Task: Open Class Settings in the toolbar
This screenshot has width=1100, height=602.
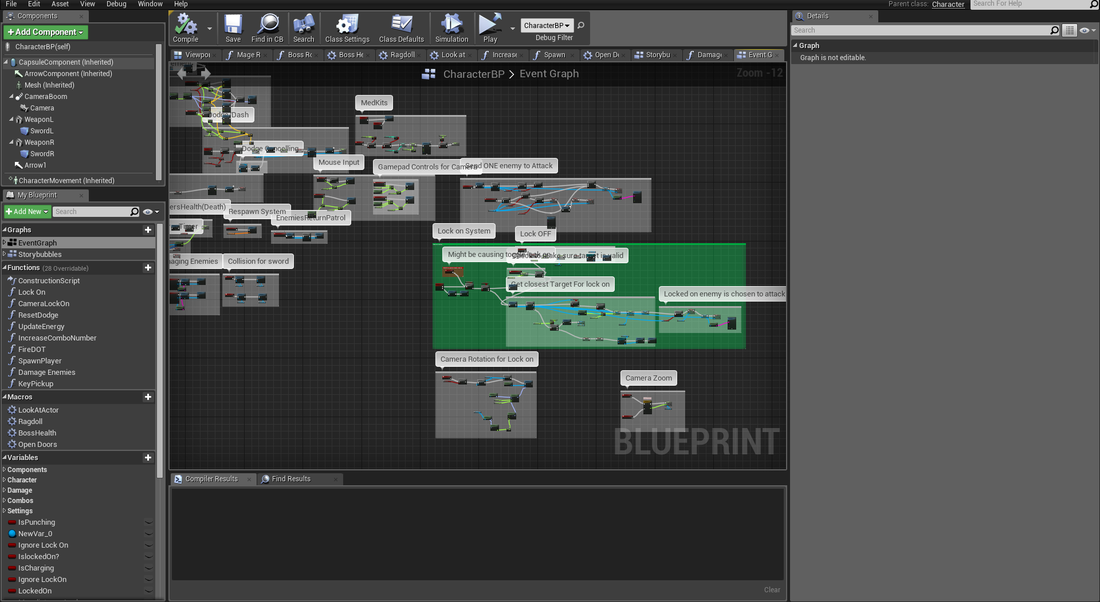Action: (347, 25)
